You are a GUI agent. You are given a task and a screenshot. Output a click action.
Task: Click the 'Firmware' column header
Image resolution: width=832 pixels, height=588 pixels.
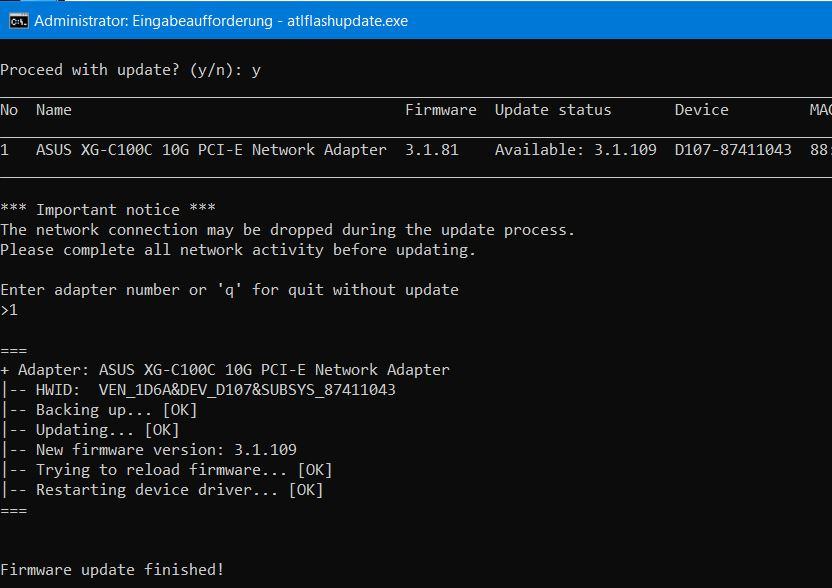(x=440, y=110)
